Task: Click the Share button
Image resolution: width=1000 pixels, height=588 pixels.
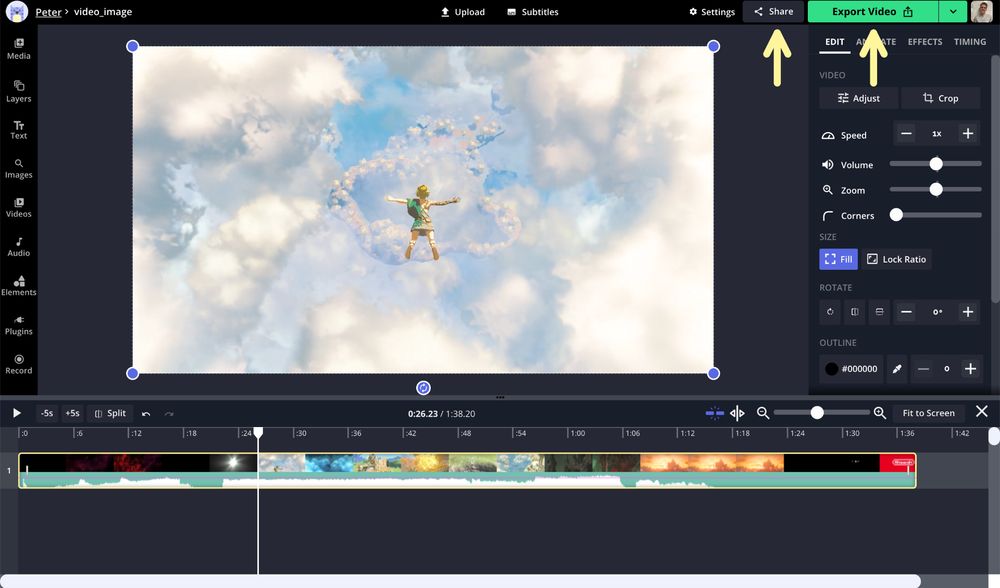Action: click(773, 11)
